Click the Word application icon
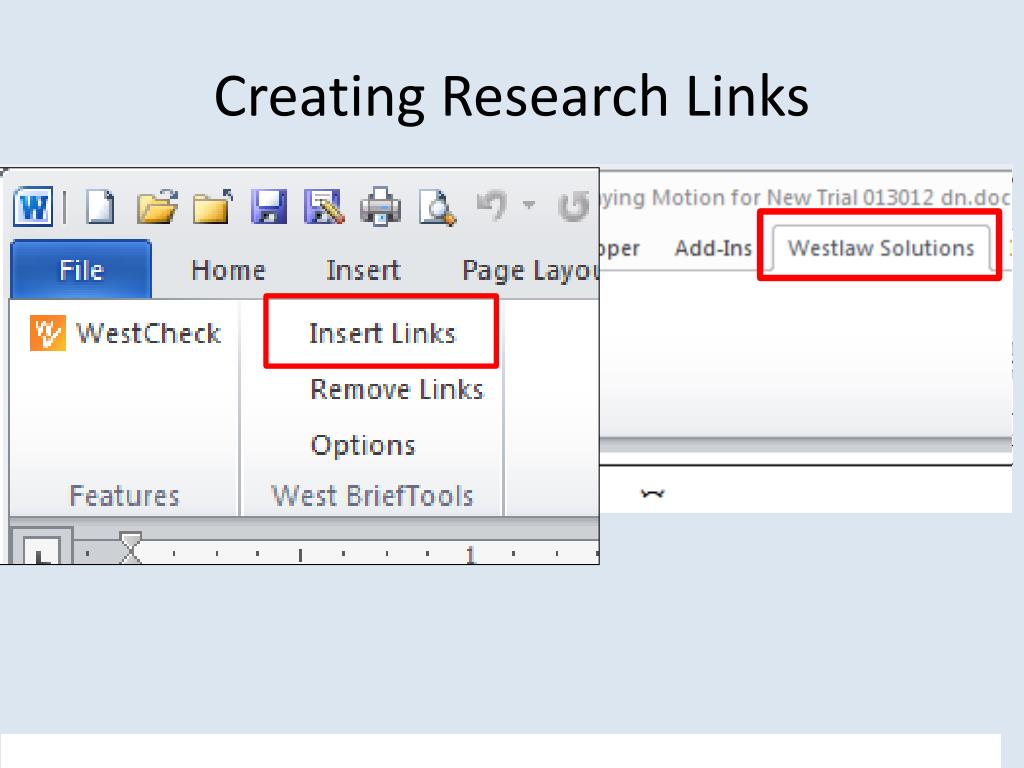This screenshot has height=768, width=1024. (33, 207)
